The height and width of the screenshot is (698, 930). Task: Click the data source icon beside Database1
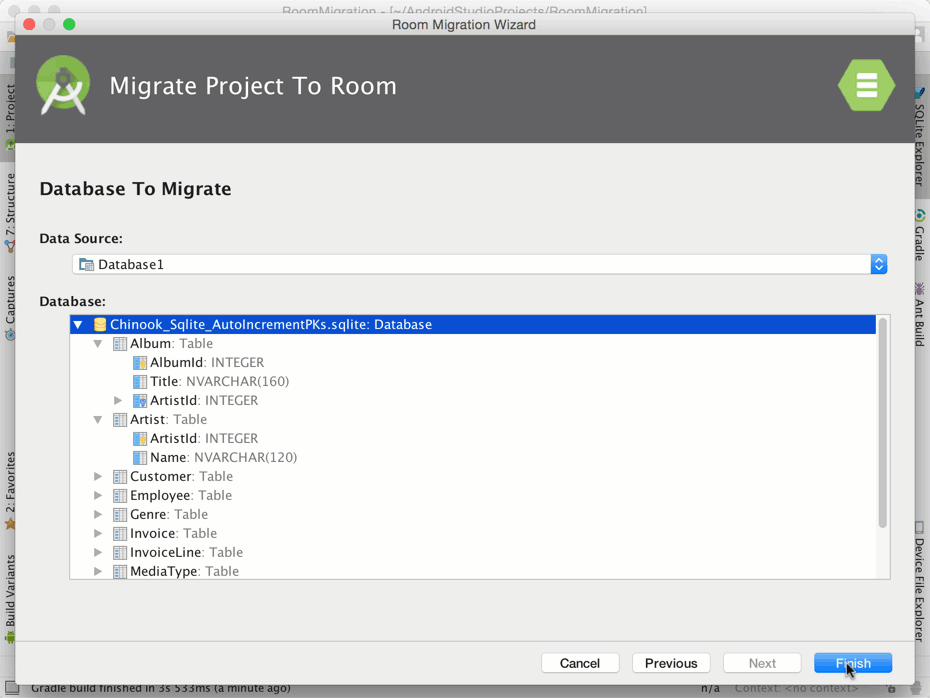click(87, 264)
